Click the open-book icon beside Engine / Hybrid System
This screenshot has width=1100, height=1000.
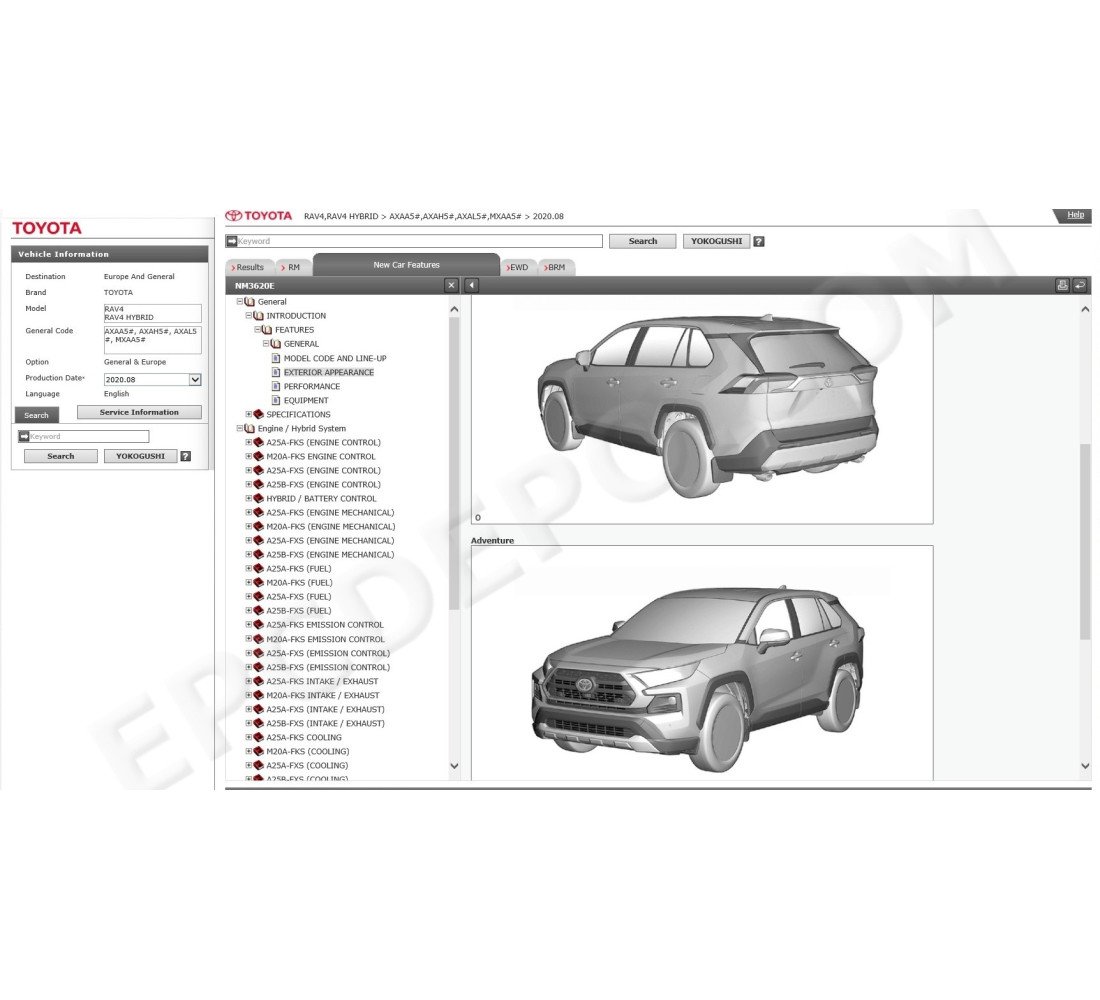[x=249, y=428]
